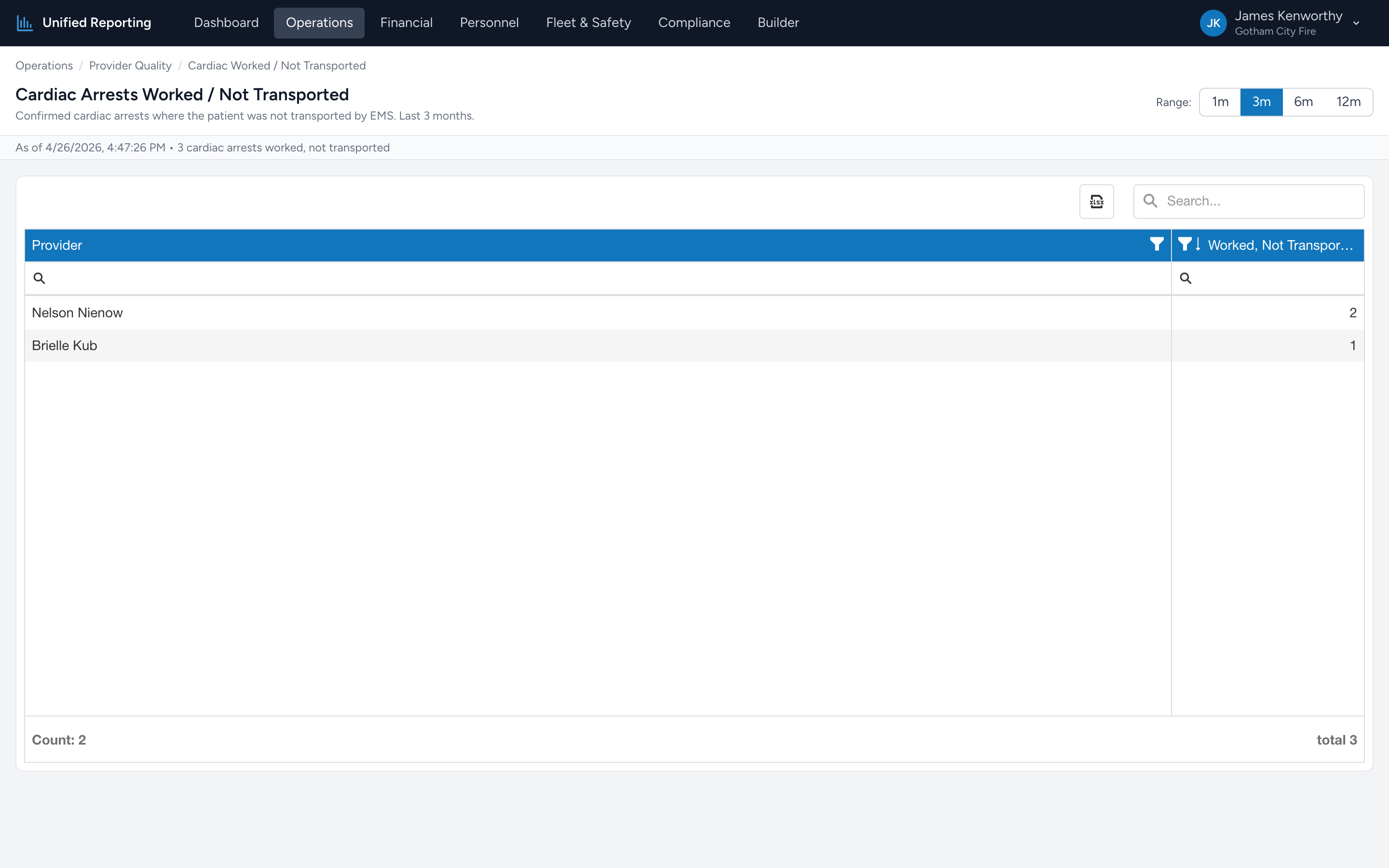Click the James Kenworthy user name
The width and height of the screenshot is (1389, 868).
coord(1289,16)
